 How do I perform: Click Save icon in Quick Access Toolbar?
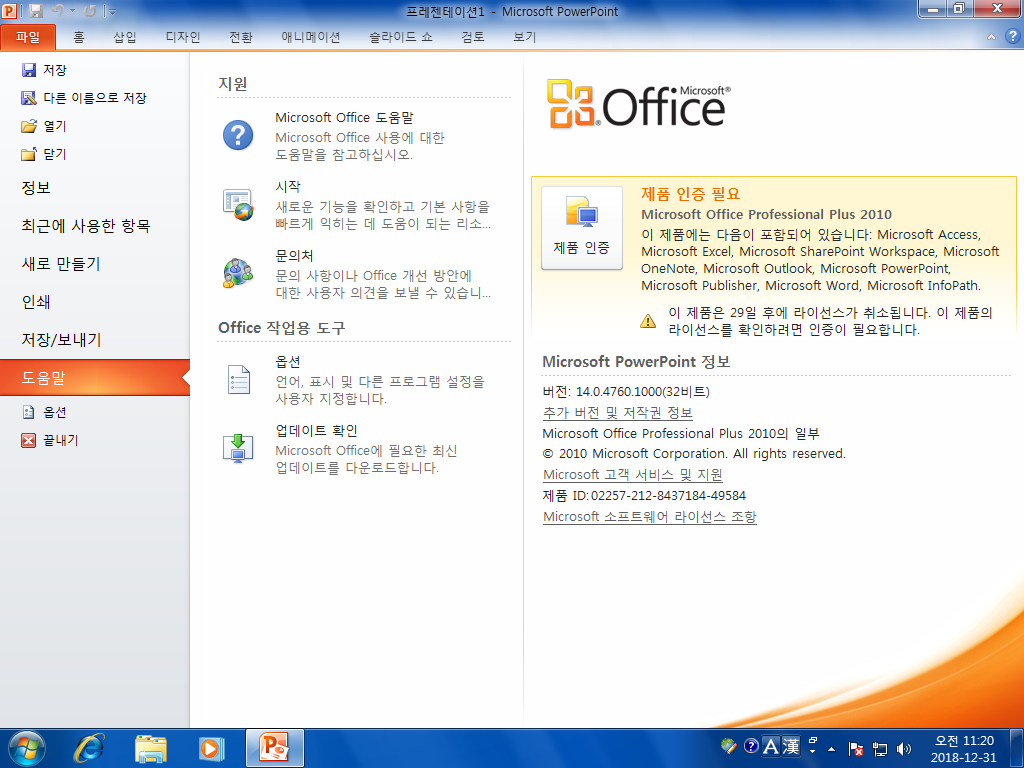pos(36,11)
